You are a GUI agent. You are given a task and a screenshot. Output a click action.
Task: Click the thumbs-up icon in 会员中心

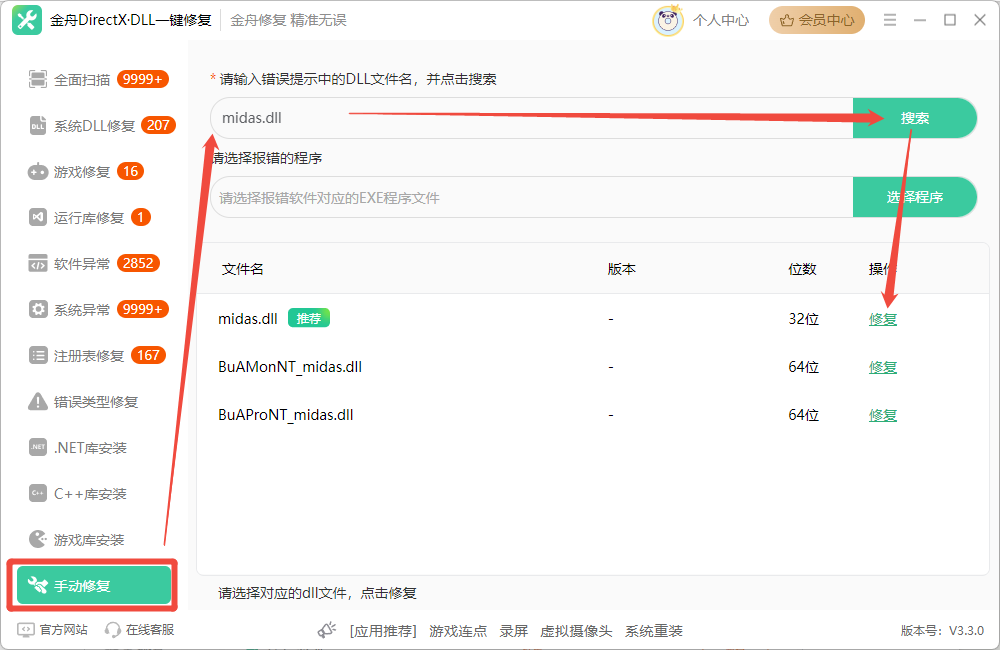[787, 20]
